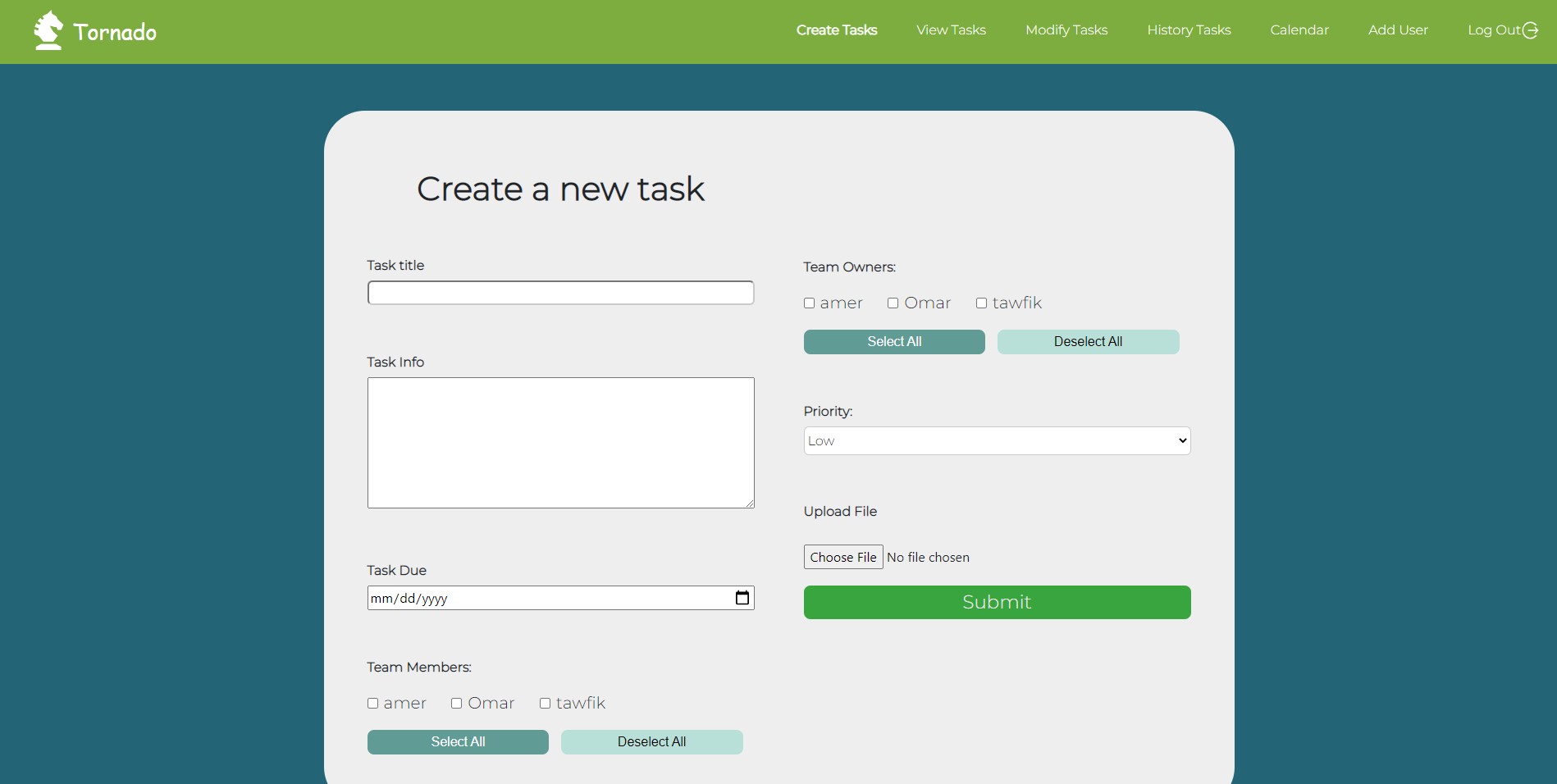The image size is (1557, 784).
Task: Click the 'Priority:' label
Action: click(x=828, y=412)
